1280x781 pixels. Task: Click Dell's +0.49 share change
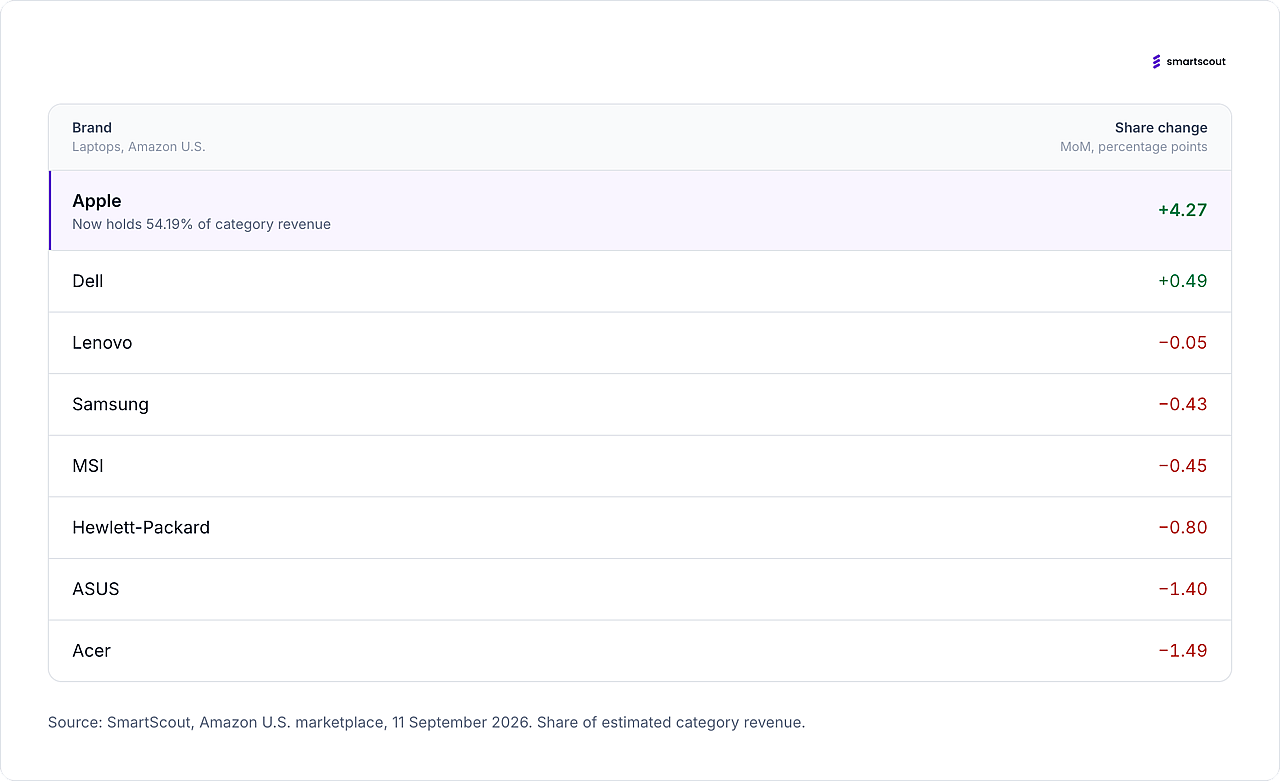click(x=1183, y=281)
